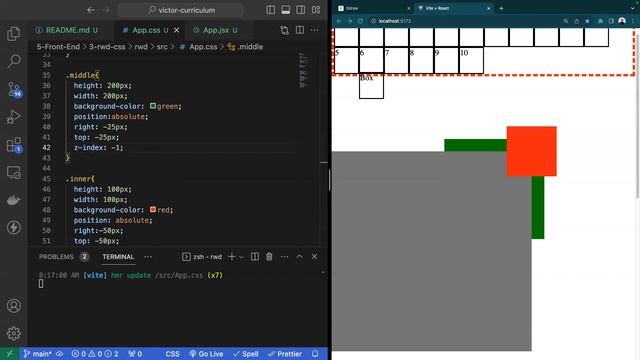Place cursor on z-index: -1 line

point(98,148)
